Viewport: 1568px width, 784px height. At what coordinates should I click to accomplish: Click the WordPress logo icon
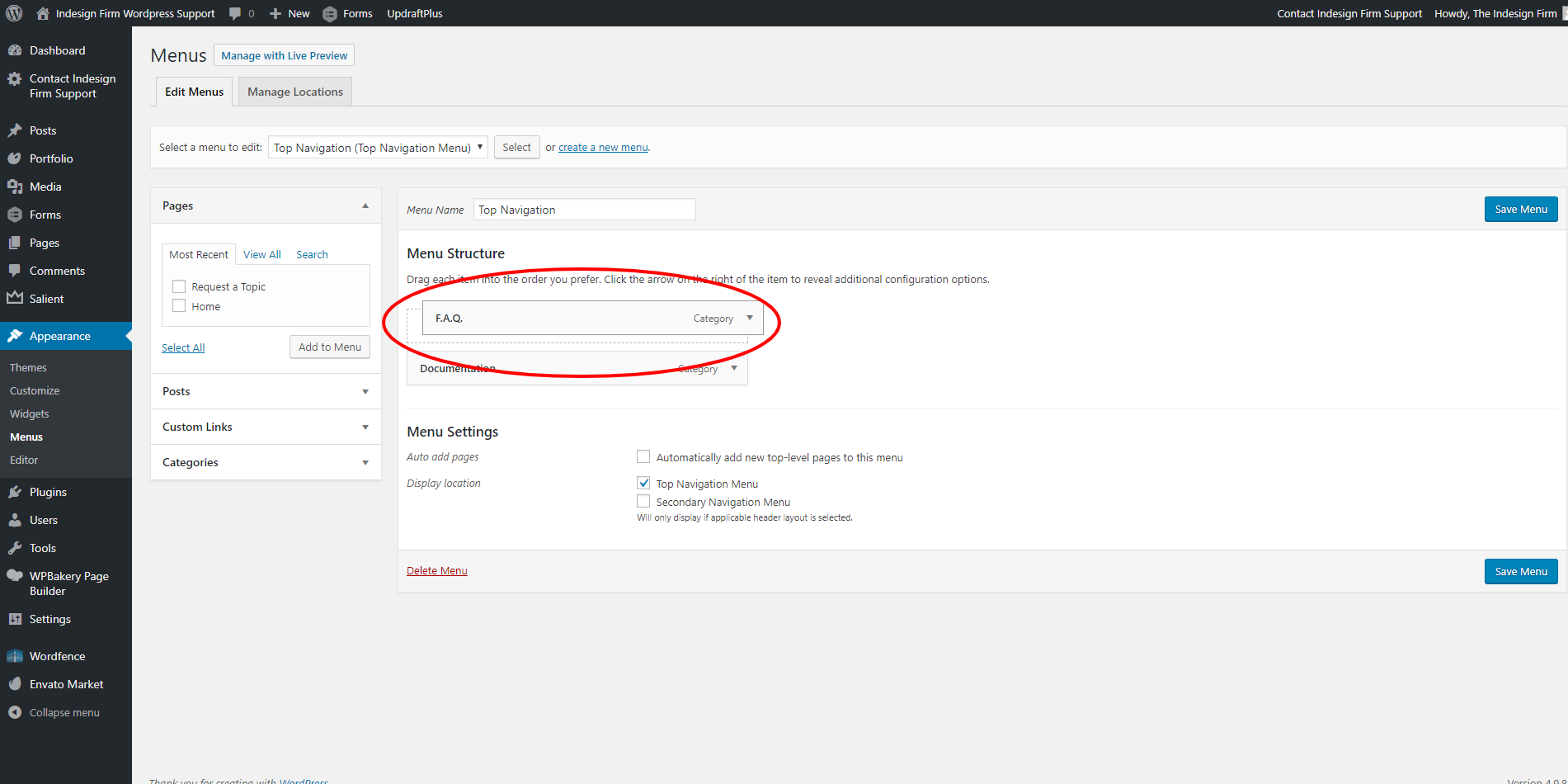[x=14, y=13]
